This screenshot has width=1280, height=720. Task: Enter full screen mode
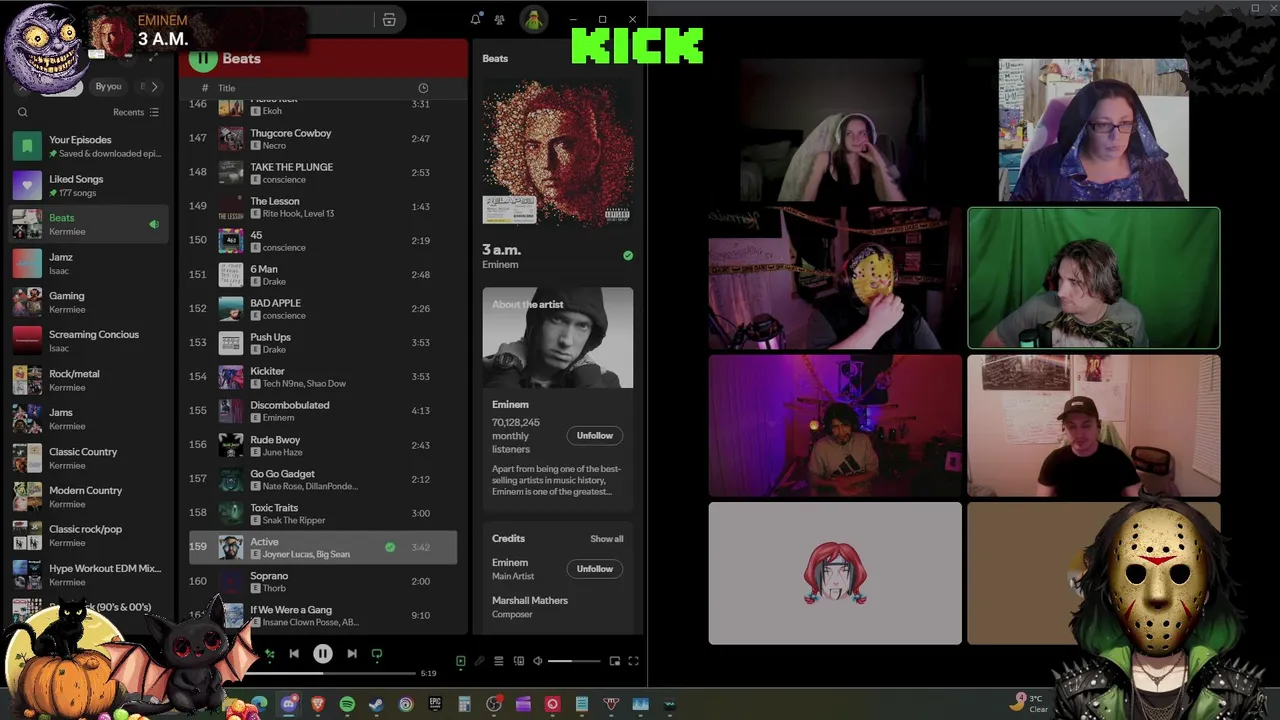coord(633,661)
